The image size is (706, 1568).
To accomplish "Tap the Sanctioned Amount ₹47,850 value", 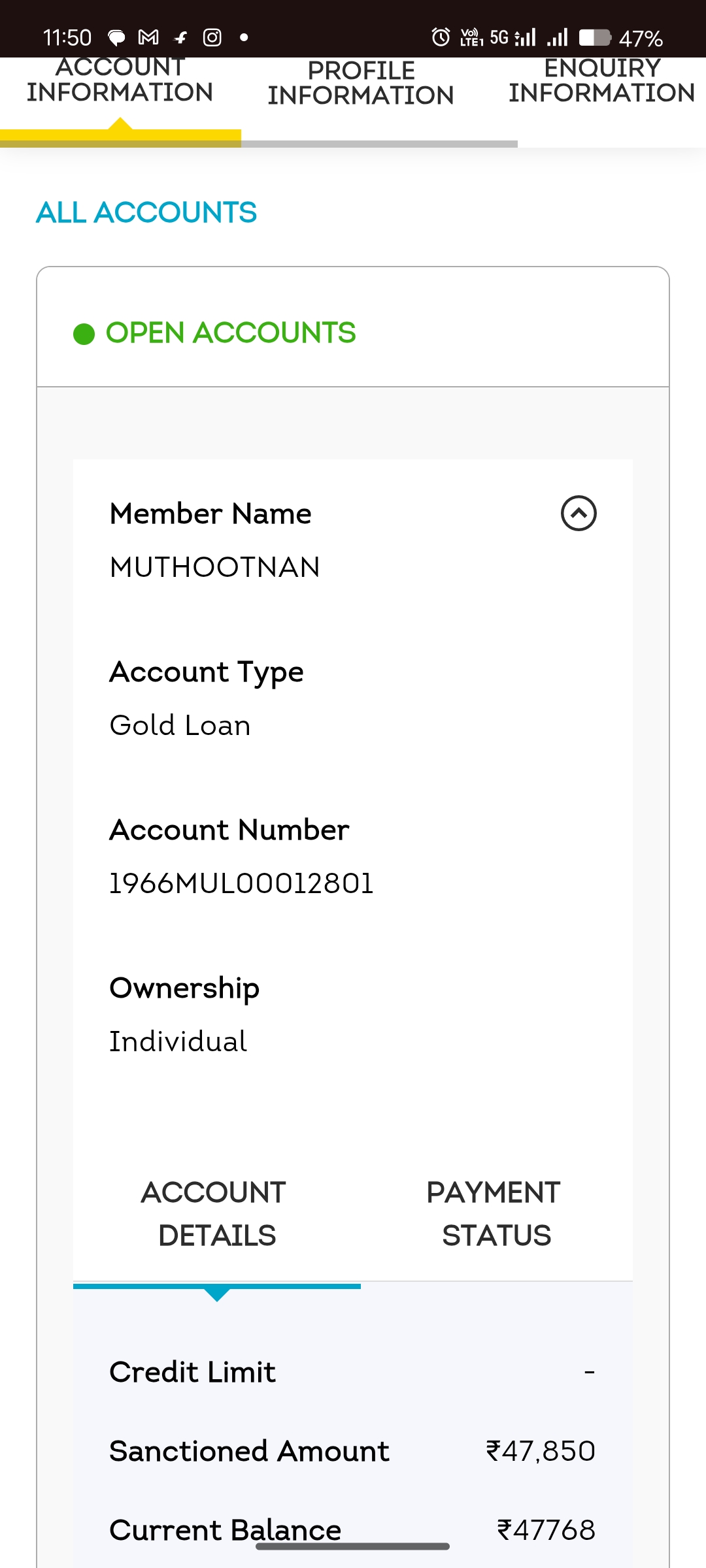I will (x=541, y=1451).
